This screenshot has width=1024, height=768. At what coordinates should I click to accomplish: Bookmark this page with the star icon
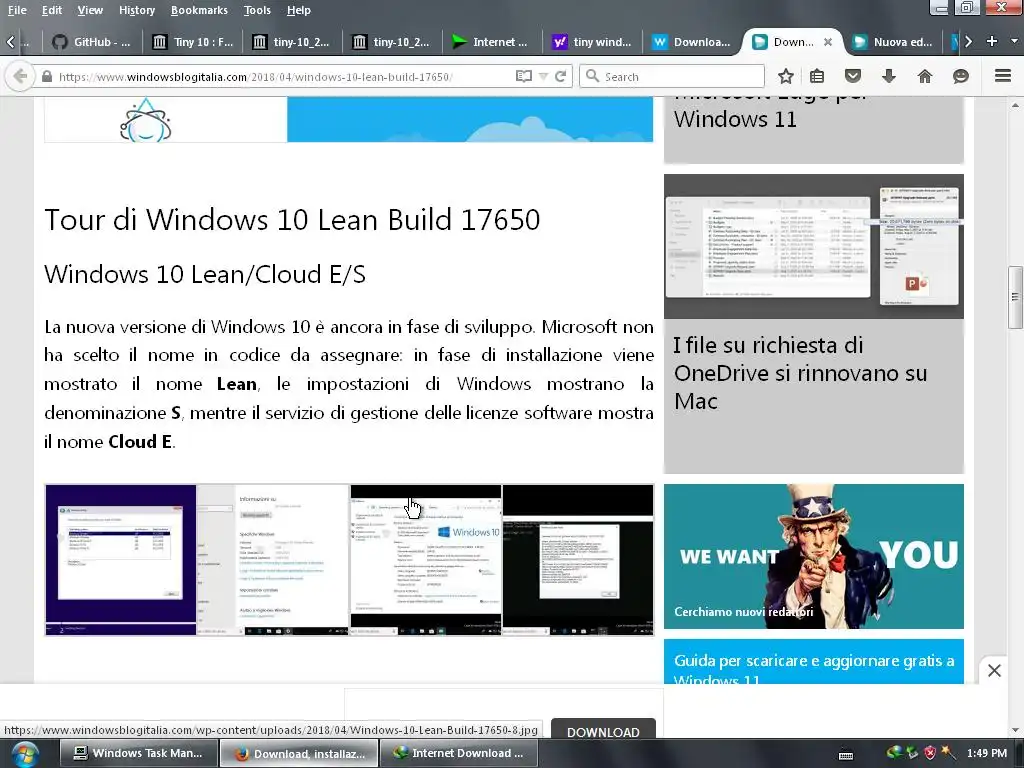[x=786, y=76]
